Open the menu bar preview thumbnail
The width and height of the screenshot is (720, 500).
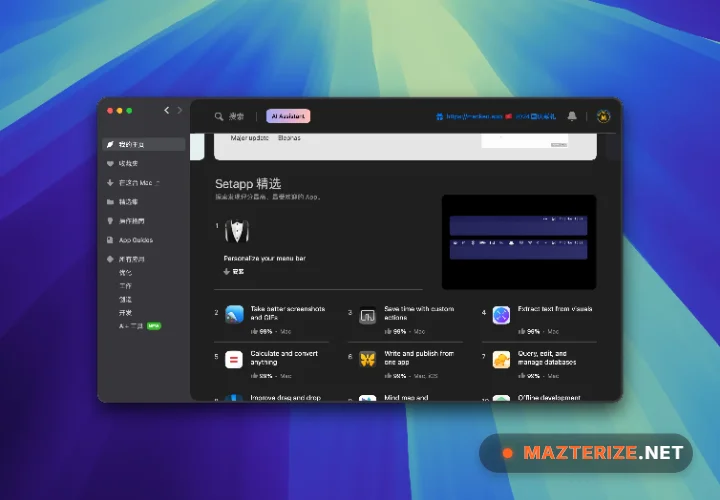pos(519,242)
